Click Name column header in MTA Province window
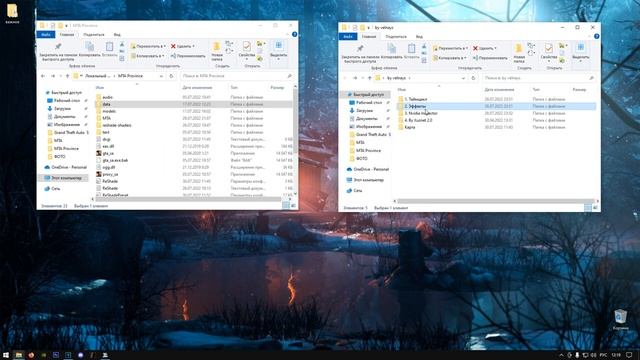This screenshot has width=640, height=360. click(100, 87)
